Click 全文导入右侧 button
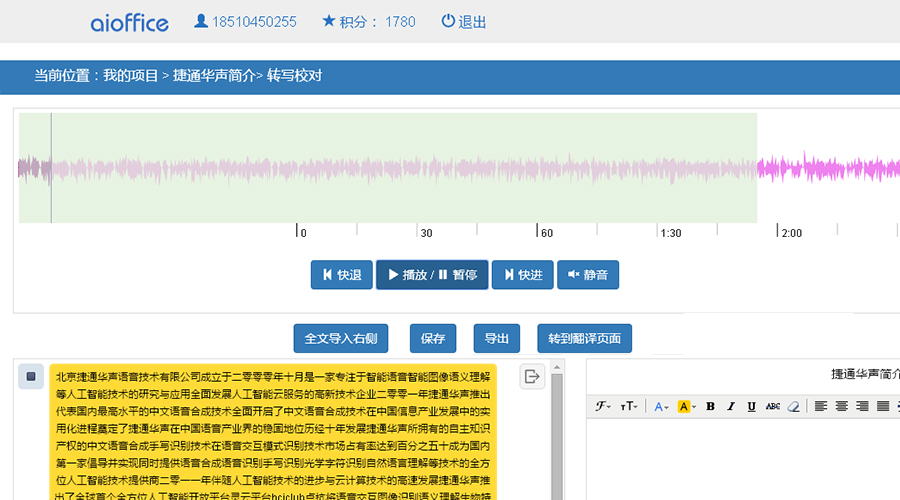Screen dimensions: 900x500 [341, 338]
